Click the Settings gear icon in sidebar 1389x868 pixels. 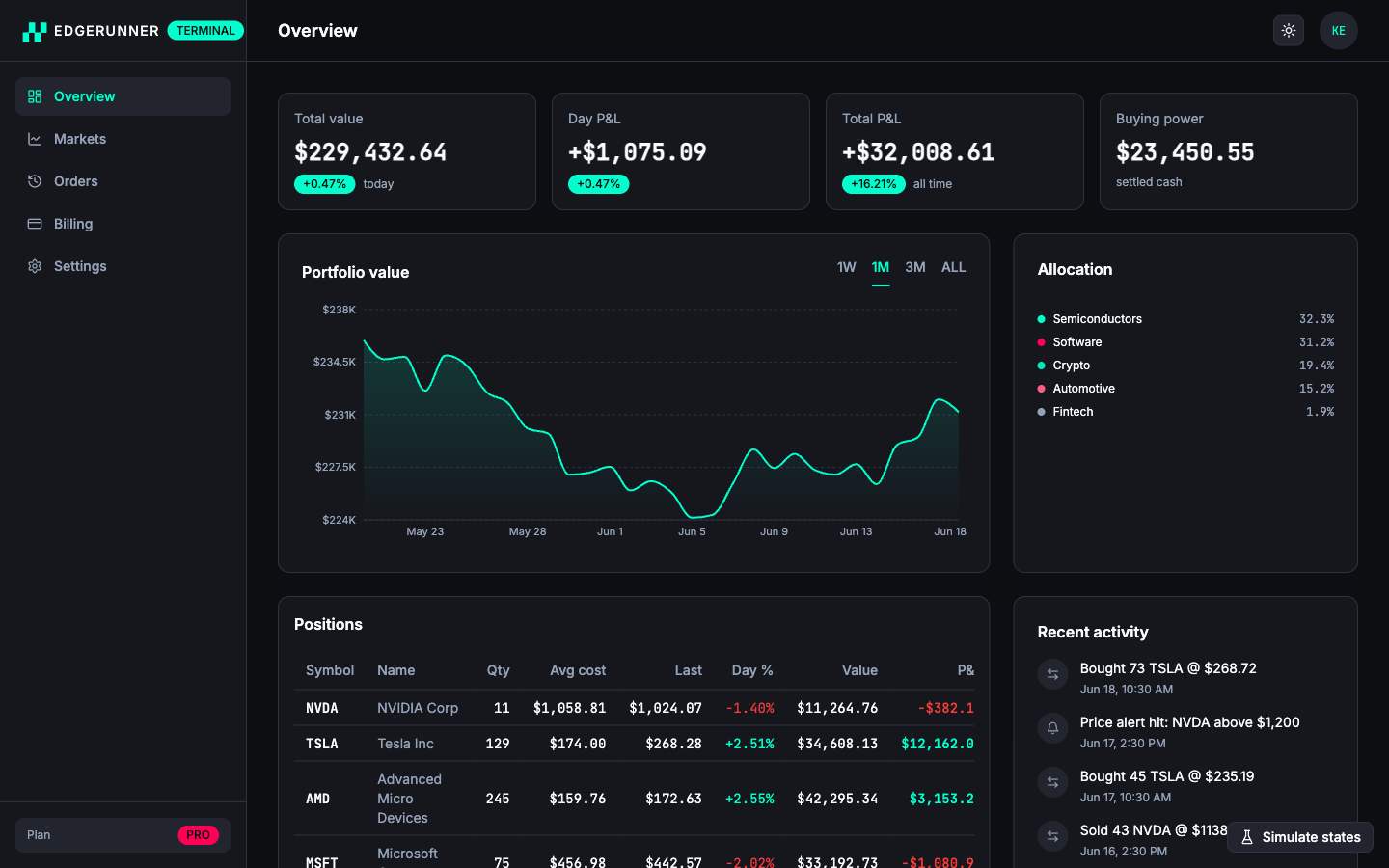coord(35,266)
